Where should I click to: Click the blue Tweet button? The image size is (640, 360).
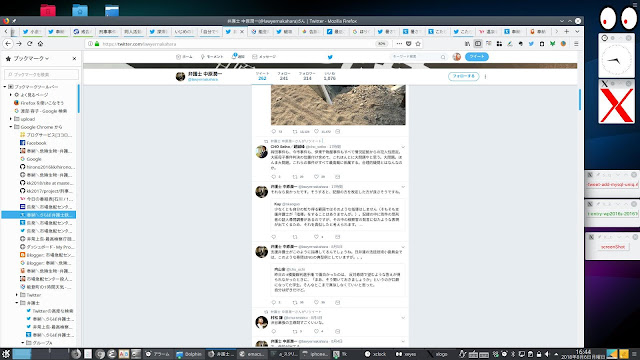point(477,57)
